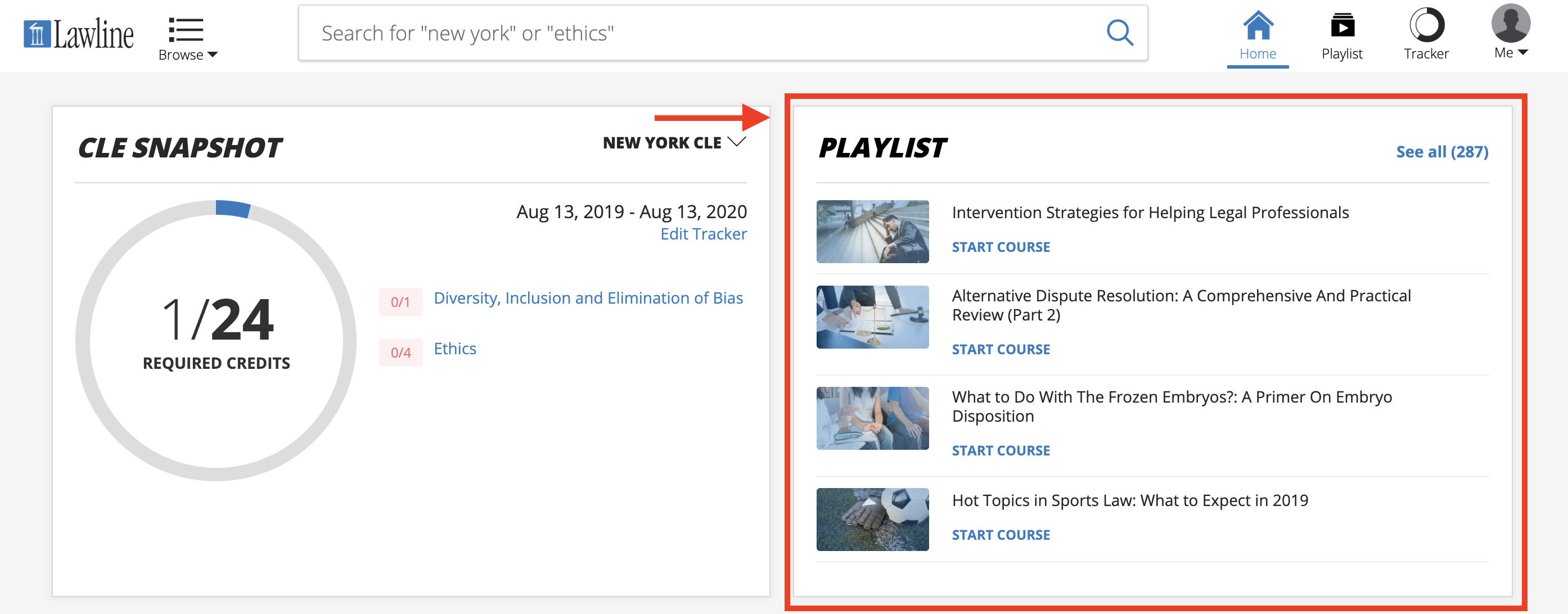Click the Alternative Dispute Resolution thumbnail
This screenshot has height=614, width=1568.
click(x=872, y=317)
